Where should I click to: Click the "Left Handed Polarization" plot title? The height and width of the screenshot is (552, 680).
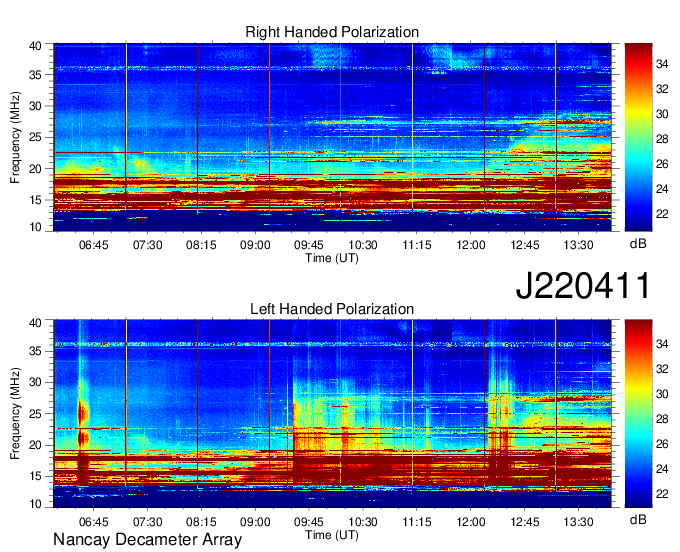point(332,309)
